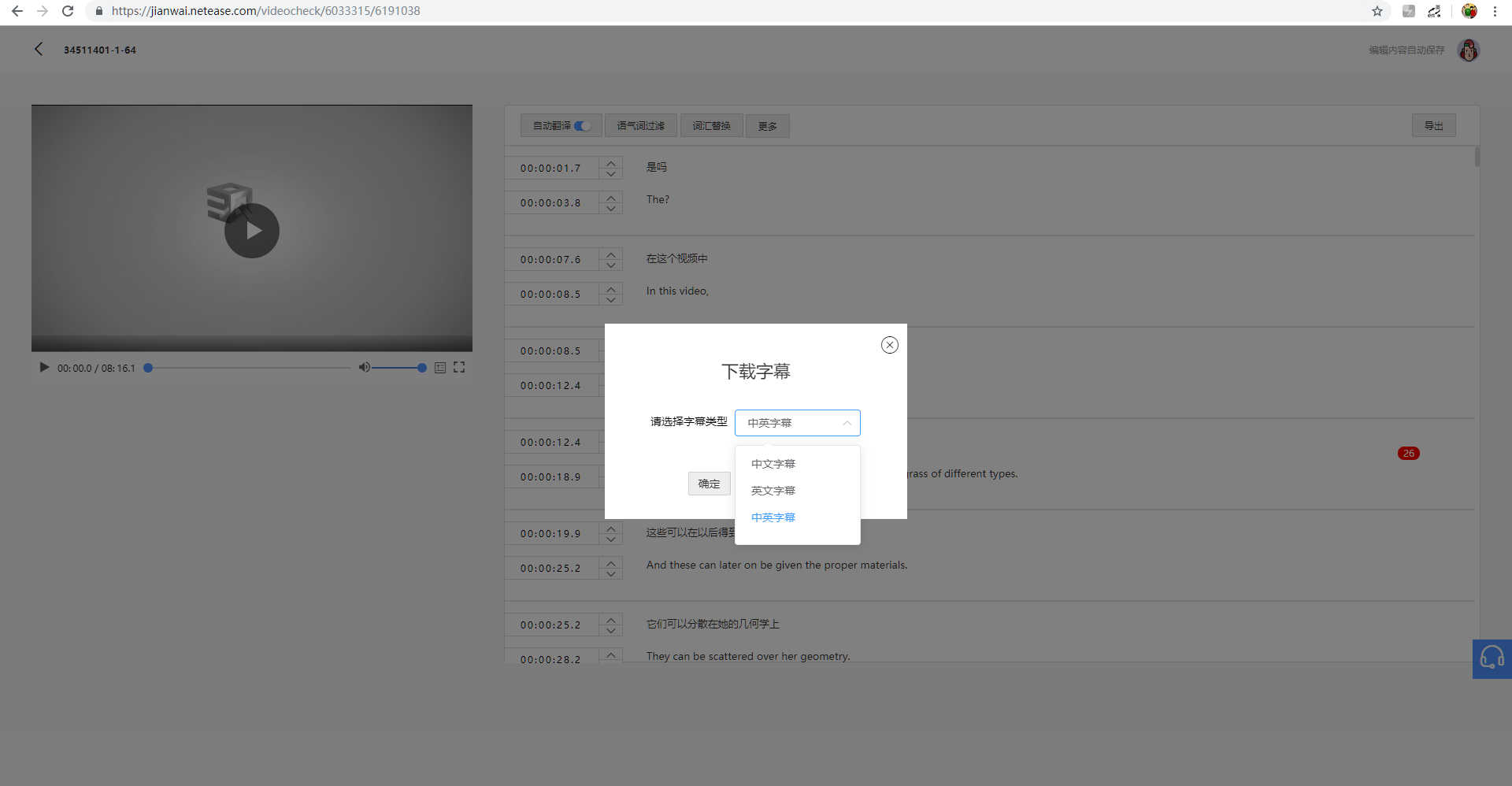
Task: Edit subtitle text 在这个视频中
Action: click(x=677, y=258)
